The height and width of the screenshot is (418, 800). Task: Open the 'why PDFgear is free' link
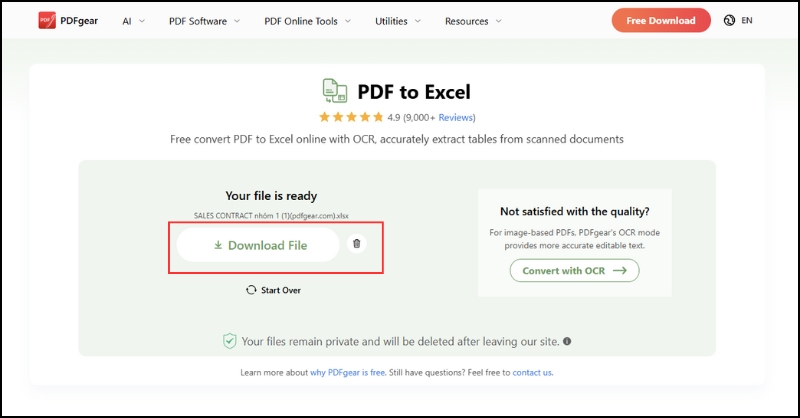(347, 373)
